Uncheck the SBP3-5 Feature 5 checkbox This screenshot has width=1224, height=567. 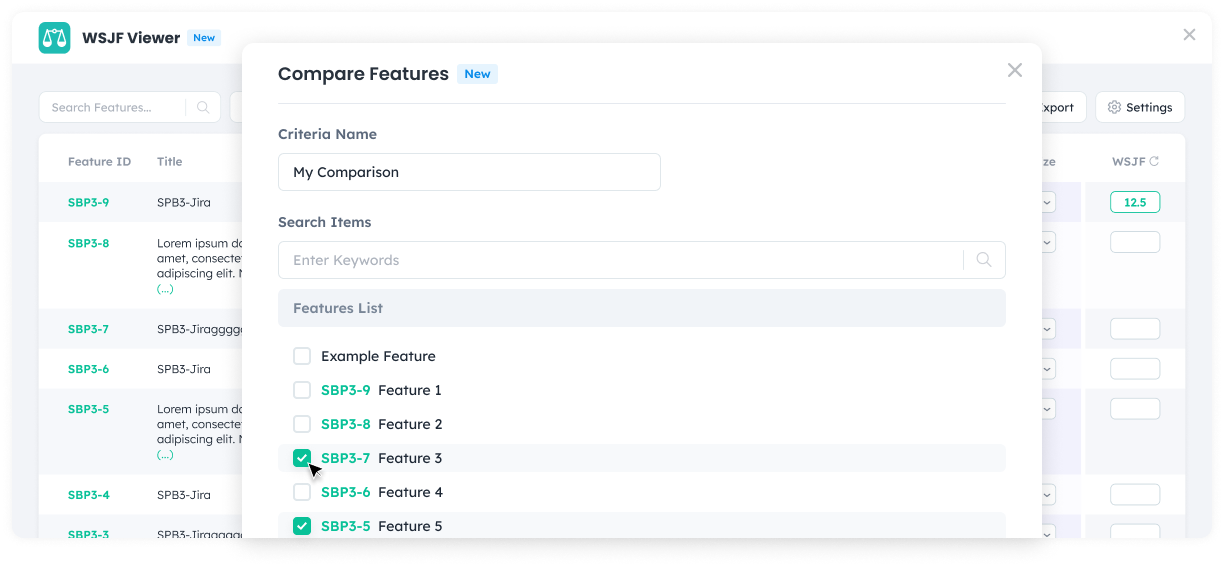click(302, 526)
